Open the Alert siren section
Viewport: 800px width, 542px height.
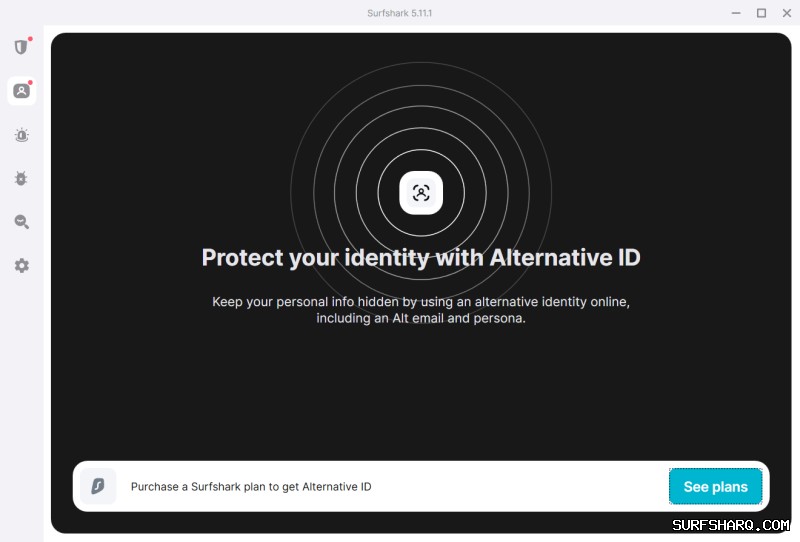21,135
